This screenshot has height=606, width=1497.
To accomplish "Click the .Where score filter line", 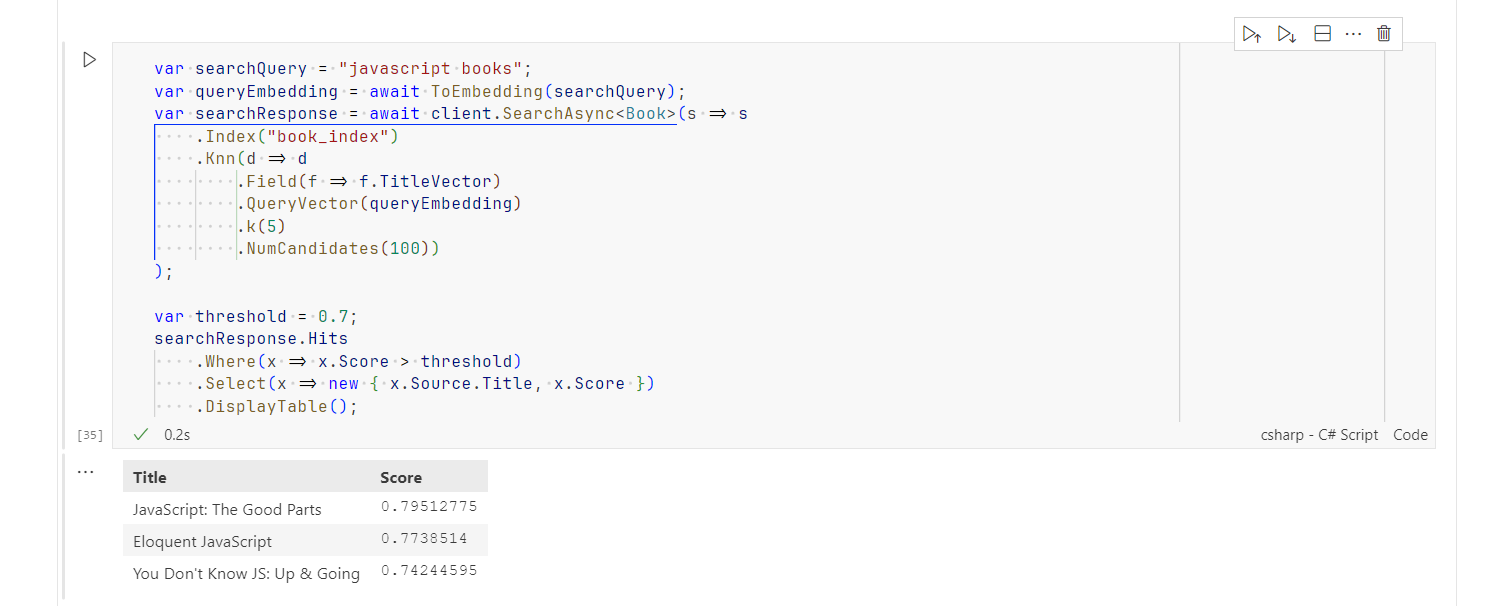I will click(x=359, y=361).
